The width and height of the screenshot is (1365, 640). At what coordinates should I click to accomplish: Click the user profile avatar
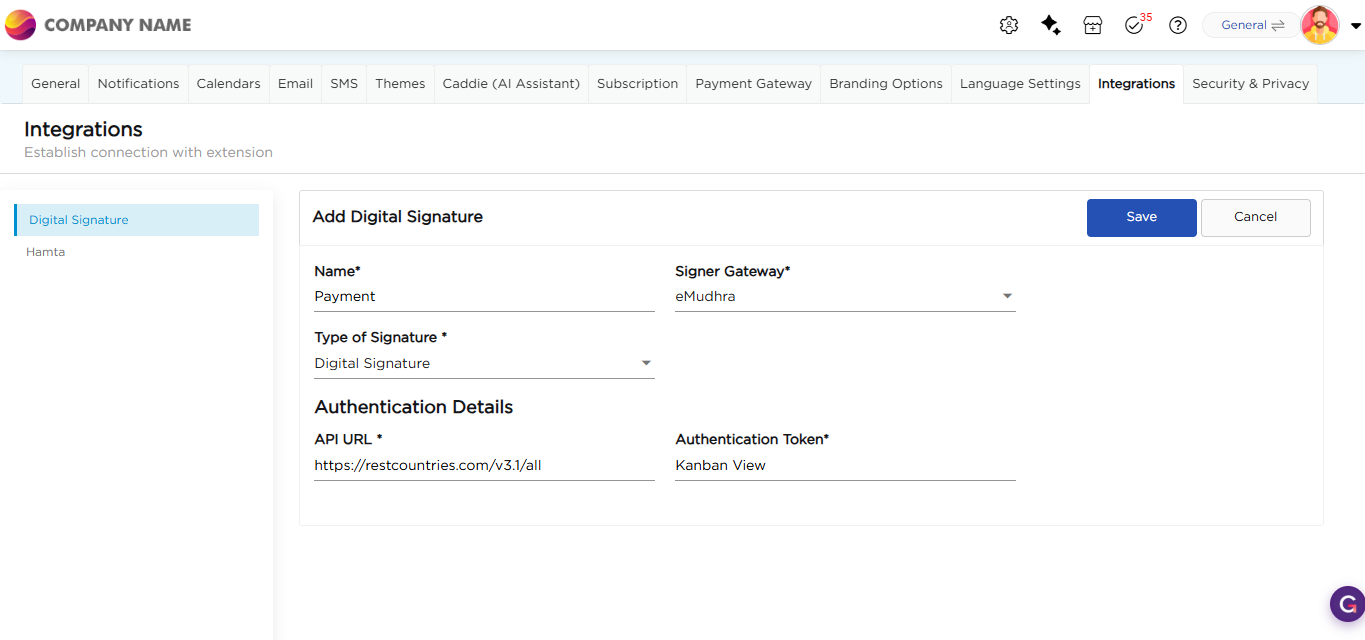[x=1320, y=26]
